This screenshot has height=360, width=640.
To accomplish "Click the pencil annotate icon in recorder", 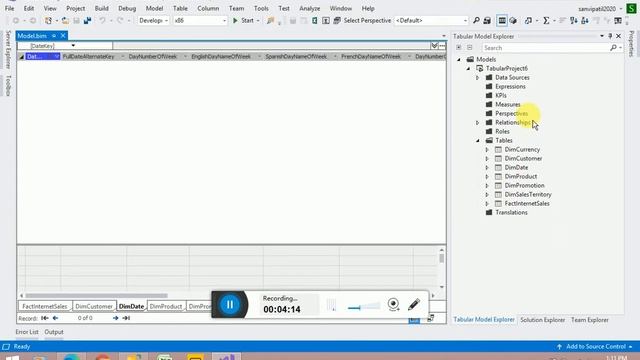I will pyautogui.click(x=413, y=304).
